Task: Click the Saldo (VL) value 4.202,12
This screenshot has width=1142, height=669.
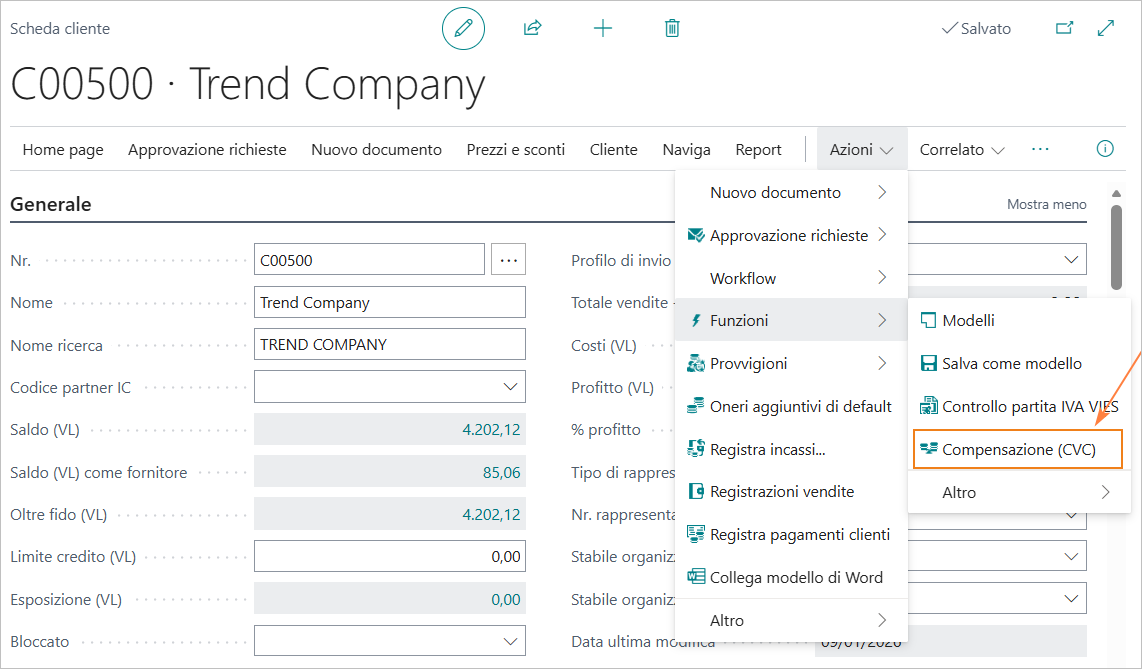Action: coord(490,430)
